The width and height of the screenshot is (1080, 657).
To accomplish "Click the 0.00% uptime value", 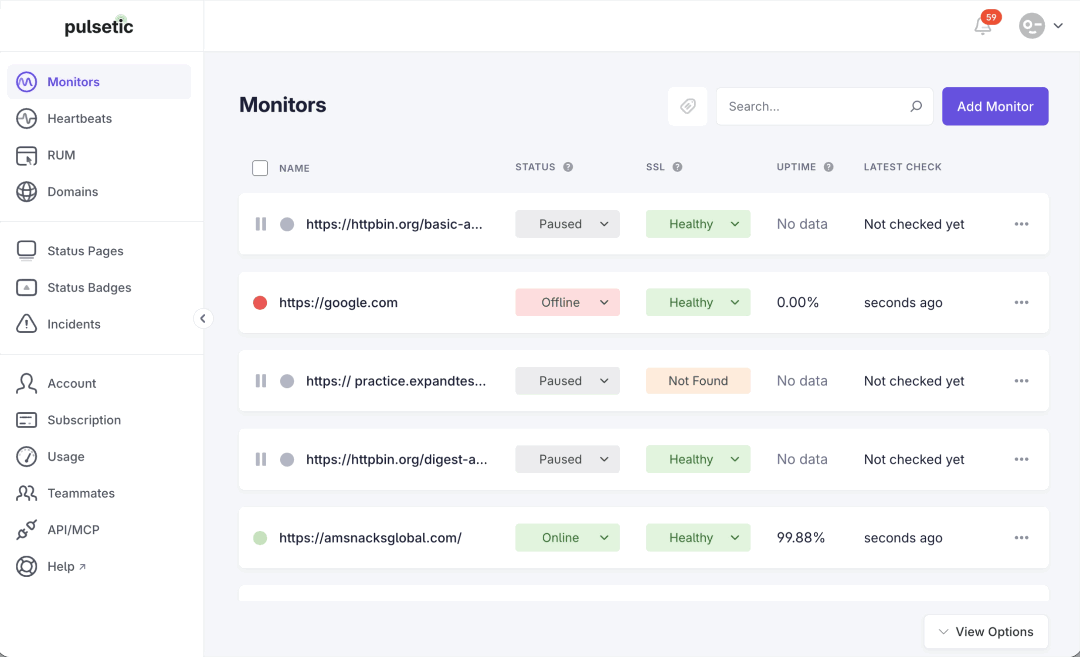I will coord(798,302).
